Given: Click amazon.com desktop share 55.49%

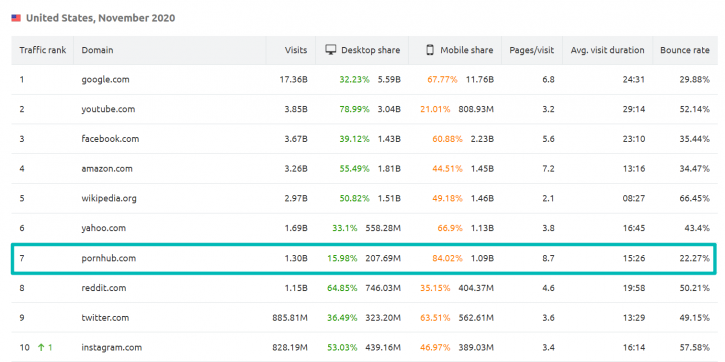Looking at the screenshot, I should 355,168.
